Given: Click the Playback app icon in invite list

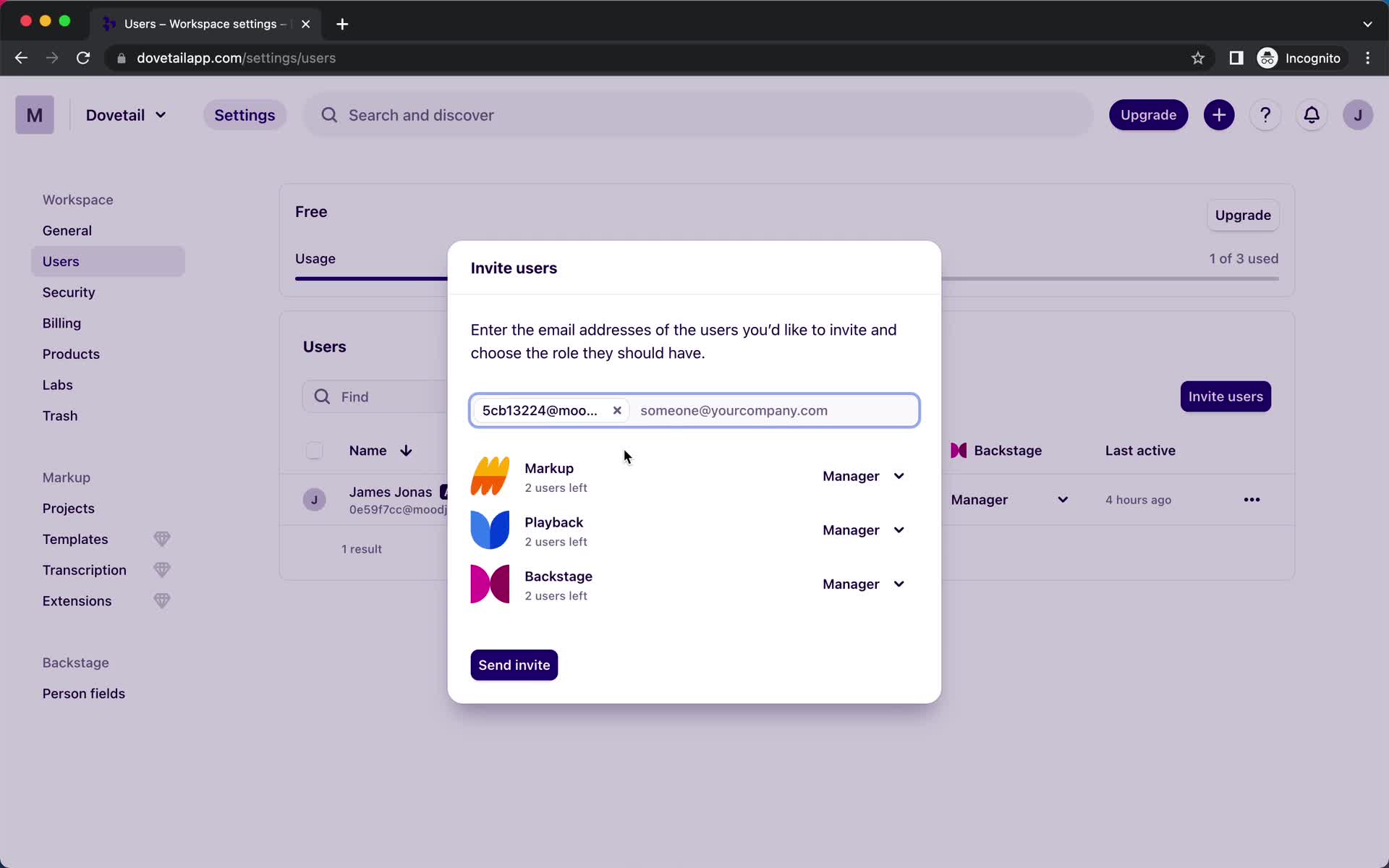Looking at the screenshot, I should pos(490,530).
